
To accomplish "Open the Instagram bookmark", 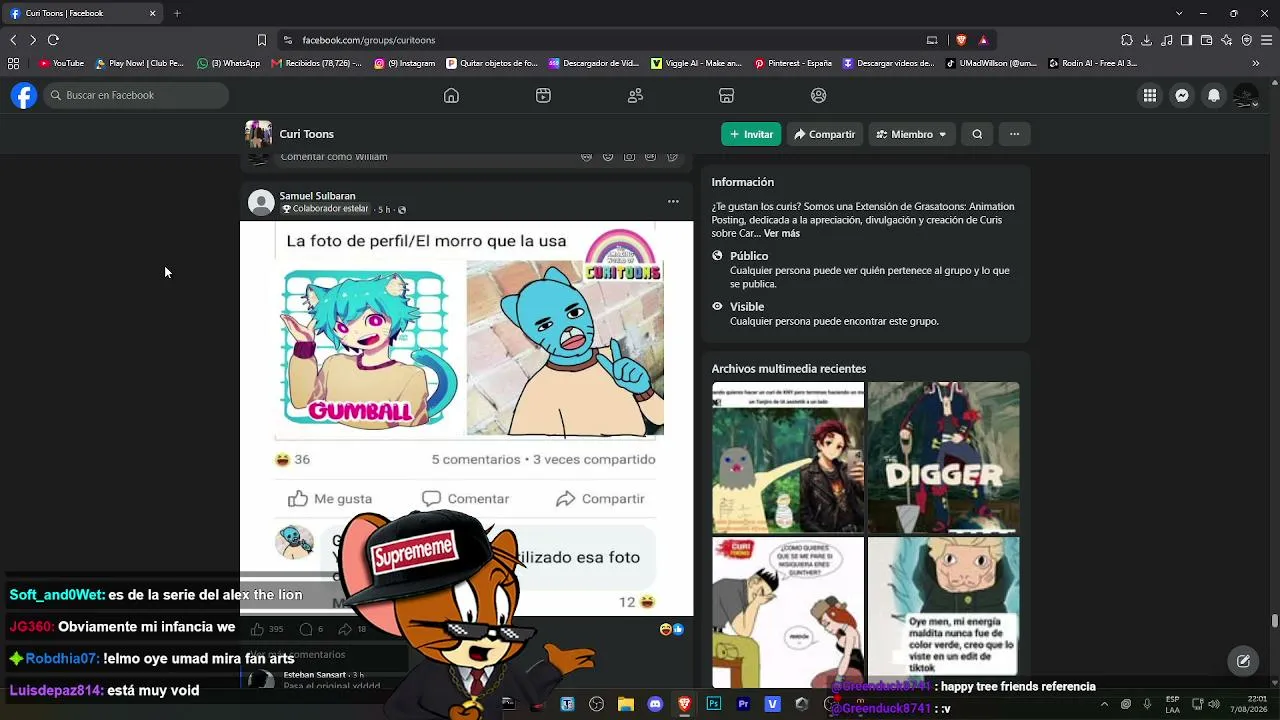I will pos(405,64).
